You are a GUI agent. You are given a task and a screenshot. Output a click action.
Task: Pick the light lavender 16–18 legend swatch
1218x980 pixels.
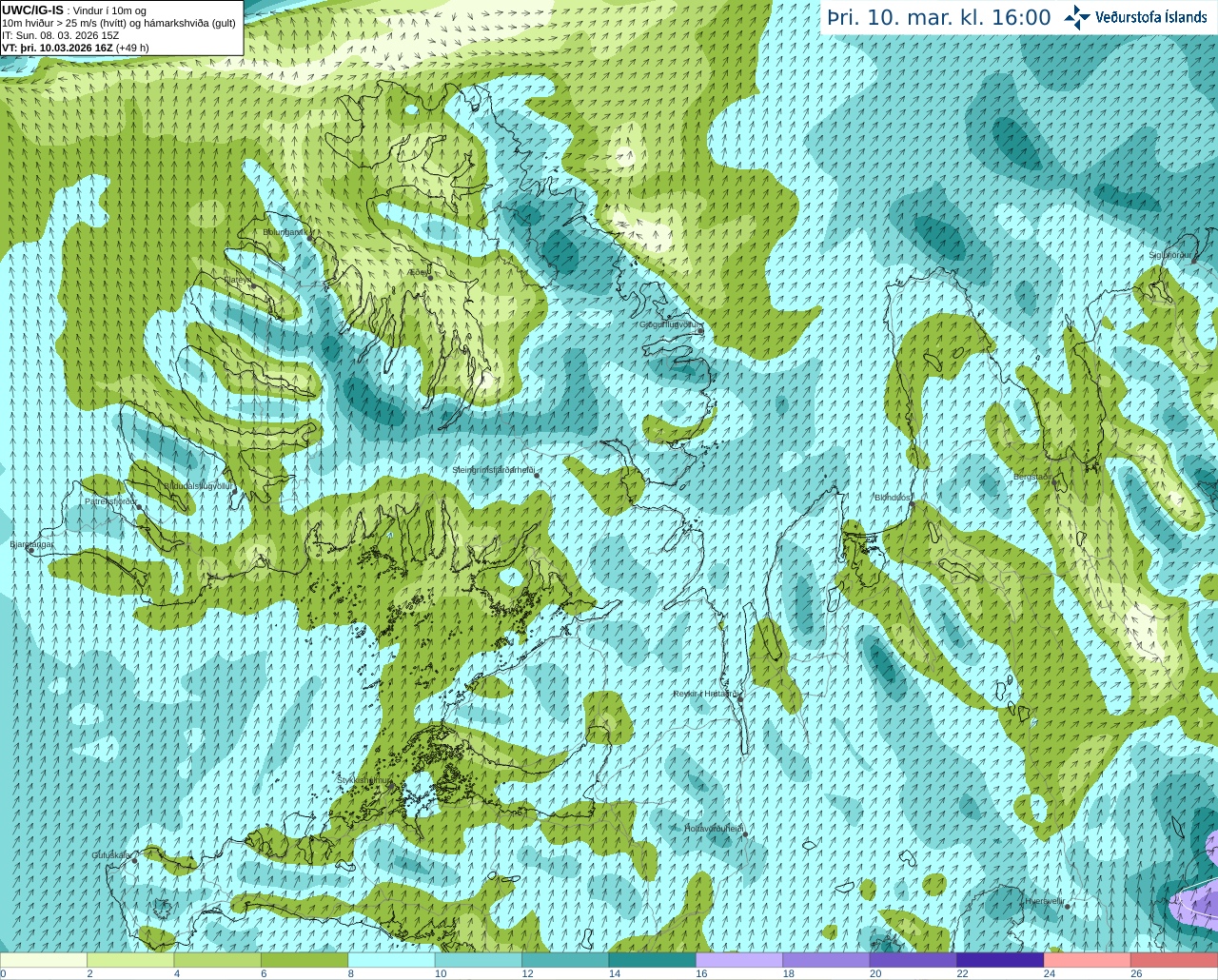point(739,960)
